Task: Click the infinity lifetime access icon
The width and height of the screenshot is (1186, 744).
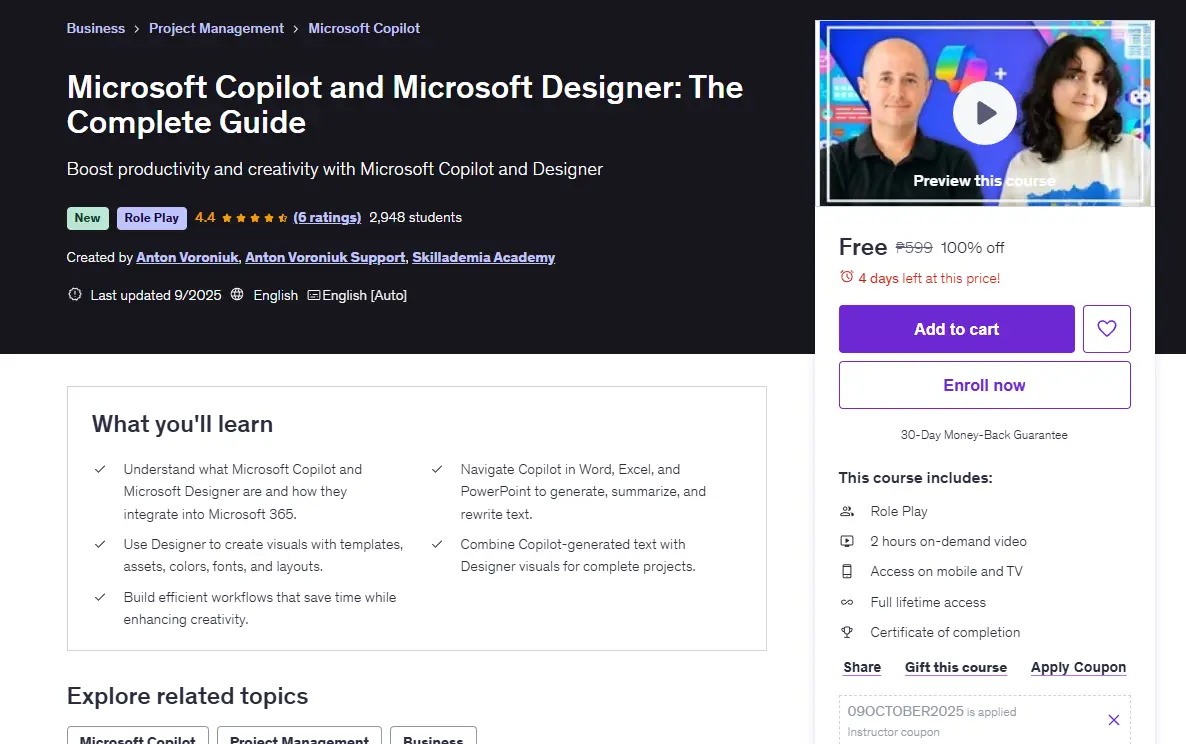Action: coord(847,603)
